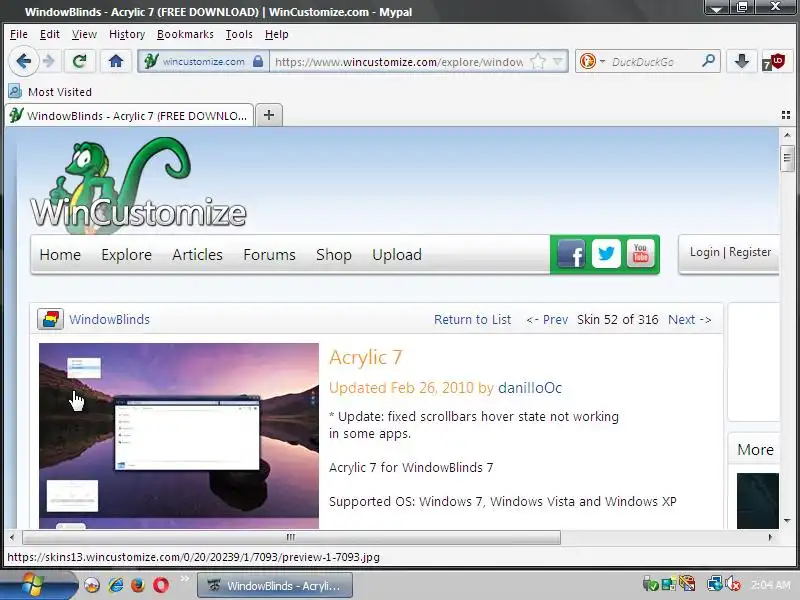Click the dark thumbnail under More

(758, 501)
